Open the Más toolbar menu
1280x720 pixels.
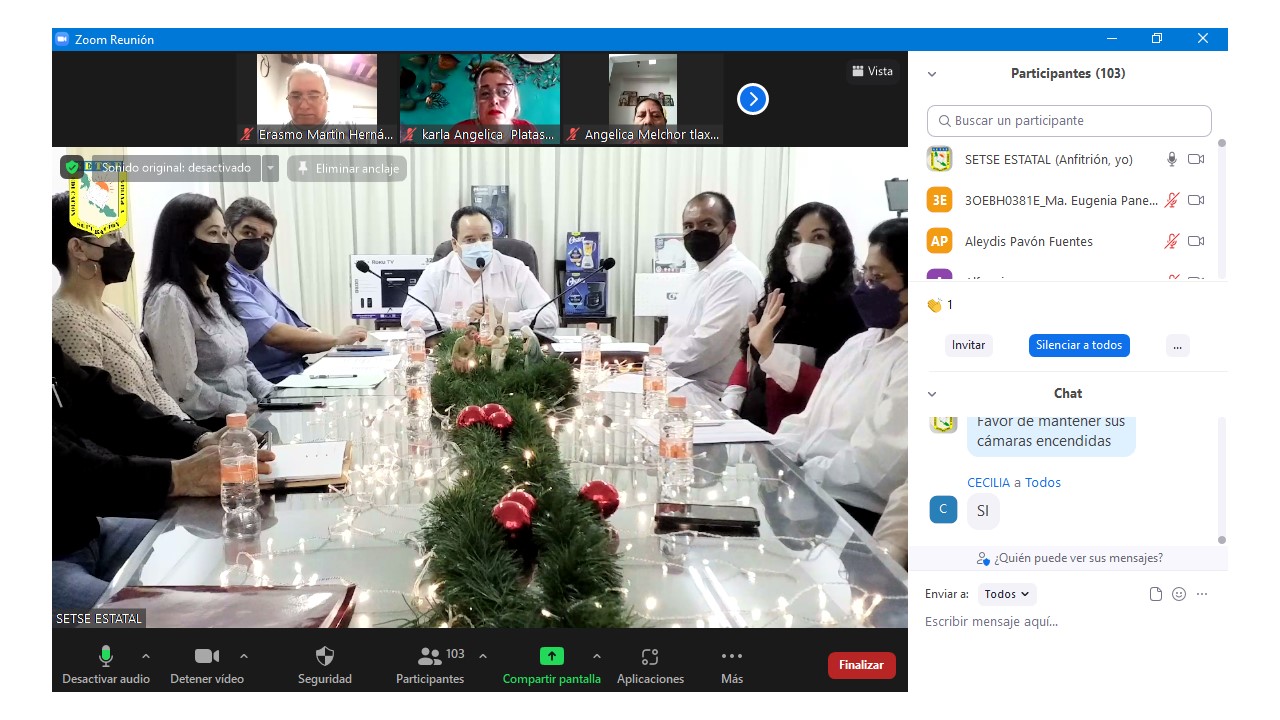732,666
